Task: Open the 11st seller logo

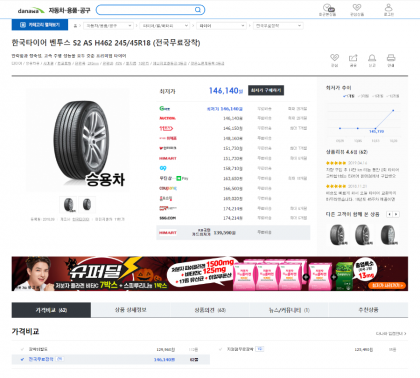Action: pyautogui.click(x=166, y=128)
